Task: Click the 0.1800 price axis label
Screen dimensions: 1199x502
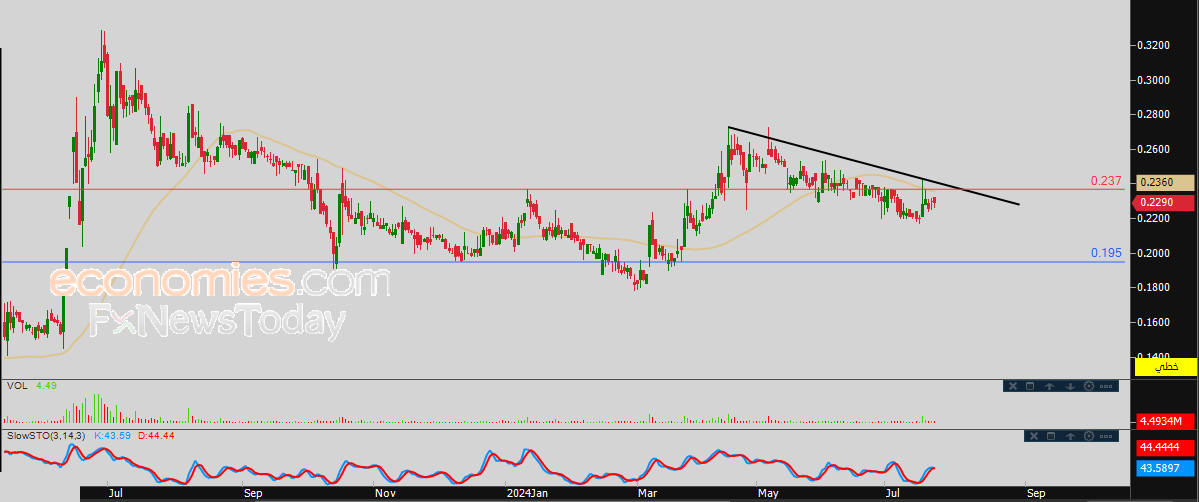Action: tap(1153, 287)
